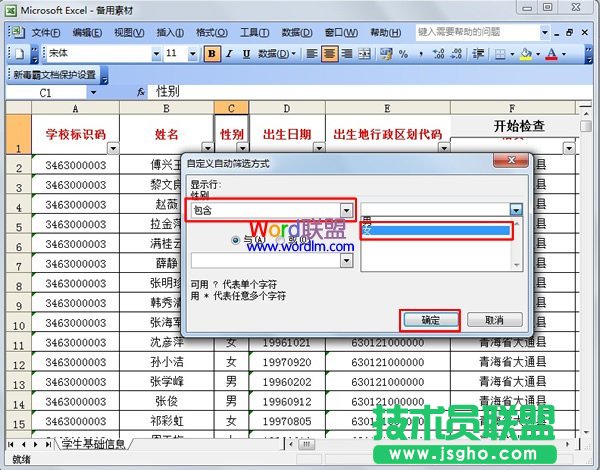The image size is (600, 470).
Task: Open the 帮助(H) menu
Action: click(386, 33)
